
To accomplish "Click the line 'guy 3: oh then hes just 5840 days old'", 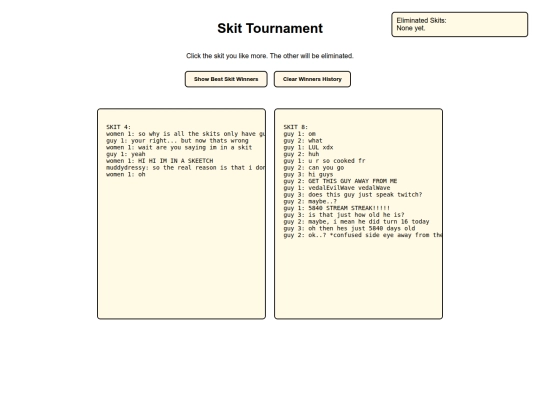I will point(349,229).
